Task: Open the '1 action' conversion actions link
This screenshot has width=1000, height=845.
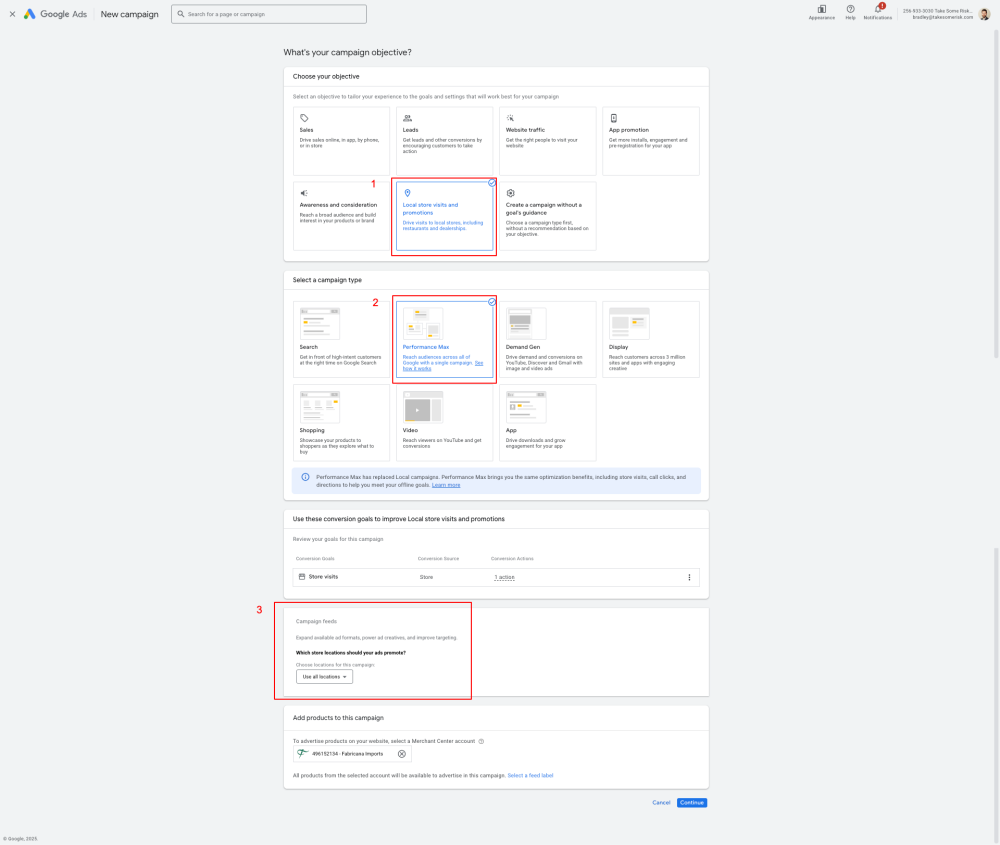Action: [504, 577]
